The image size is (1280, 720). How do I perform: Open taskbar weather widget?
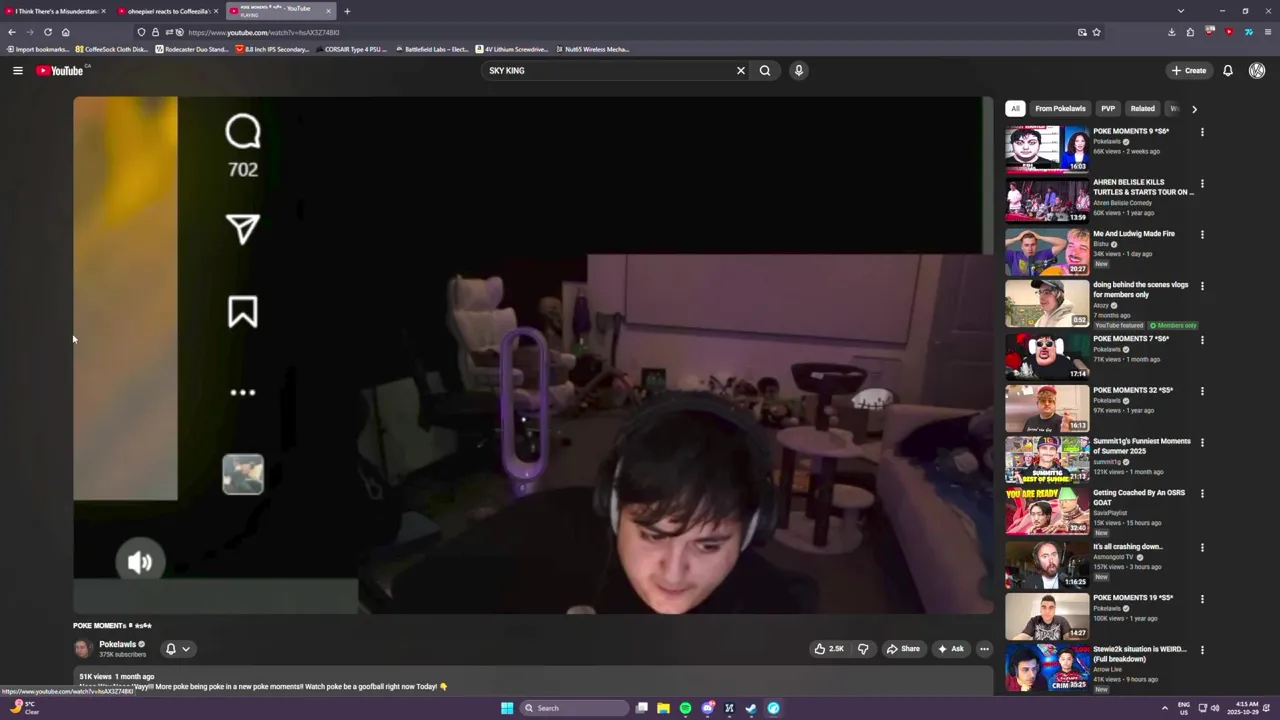pos(24,708)
